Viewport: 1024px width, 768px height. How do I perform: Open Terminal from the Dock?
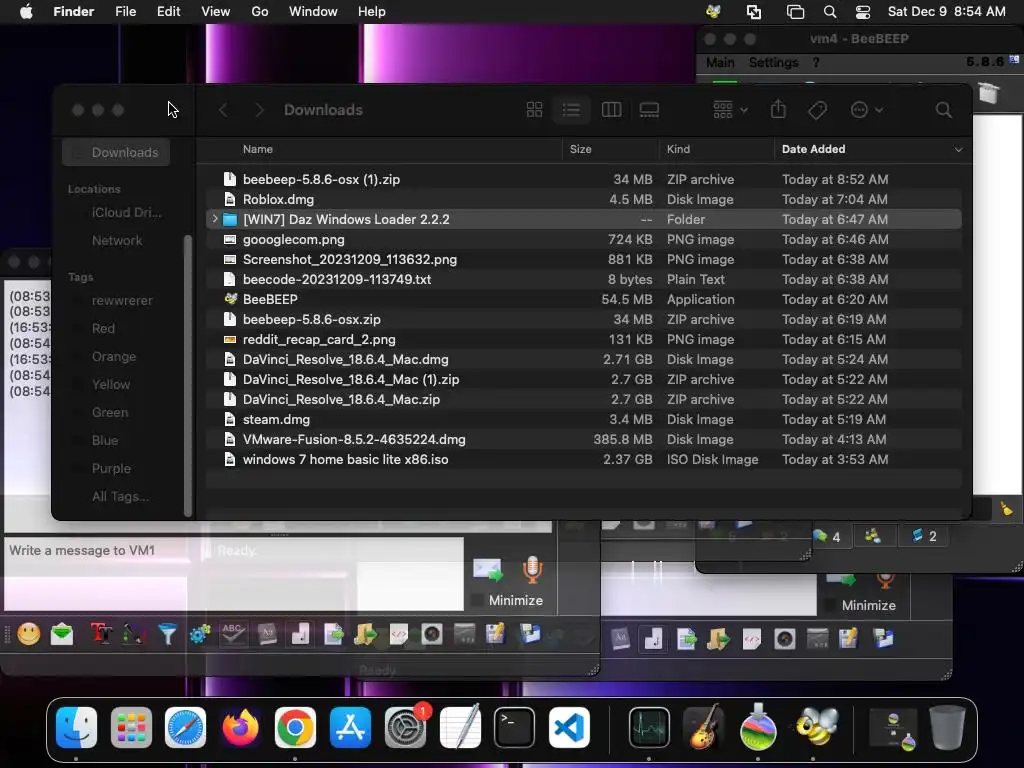pyautogui.click(x=515, y=728)
